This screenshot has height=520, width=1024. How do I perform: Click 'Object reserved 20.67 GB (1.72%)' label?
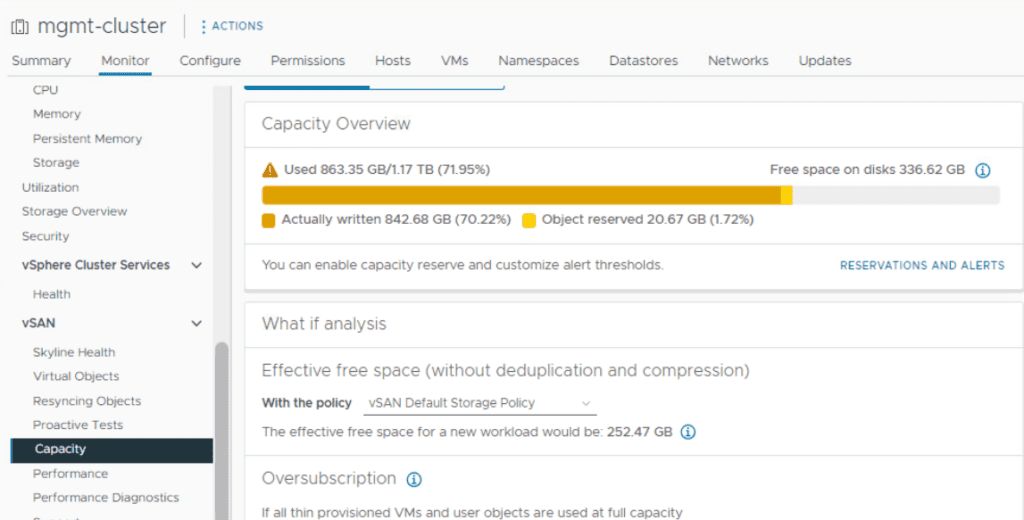[x=647, y=220]
